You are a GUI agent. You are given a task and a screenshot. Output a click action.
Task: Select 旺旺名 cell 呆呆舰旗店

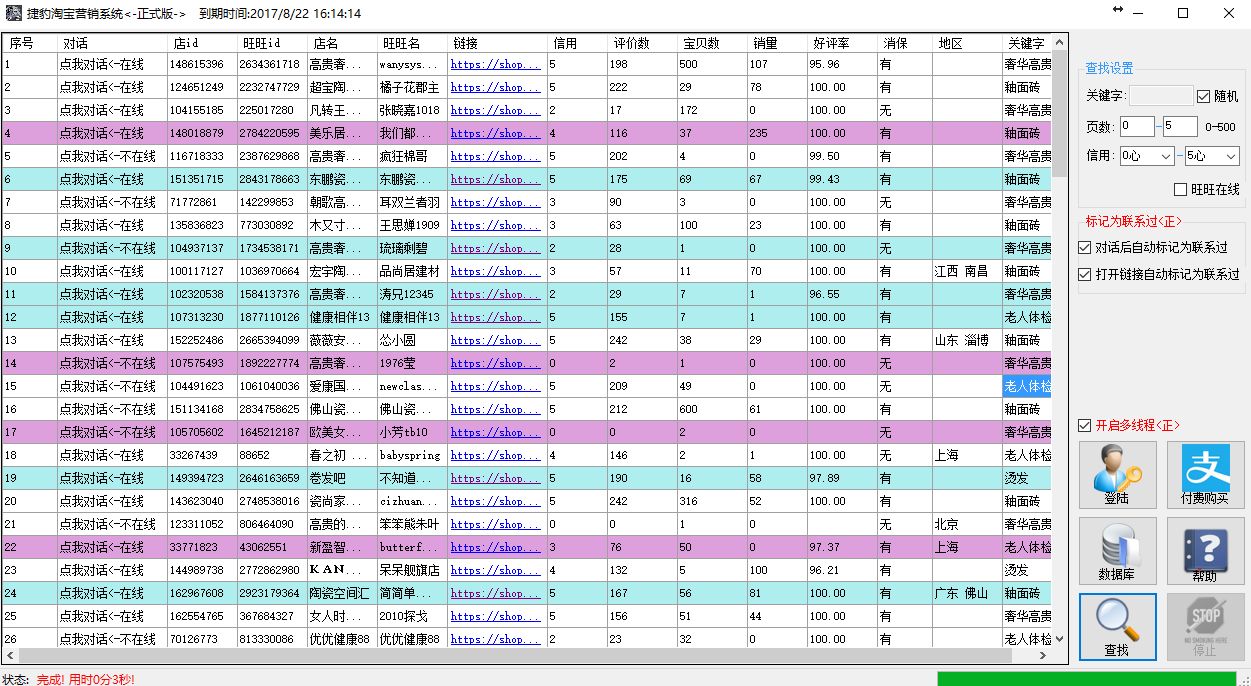(412, 570)
